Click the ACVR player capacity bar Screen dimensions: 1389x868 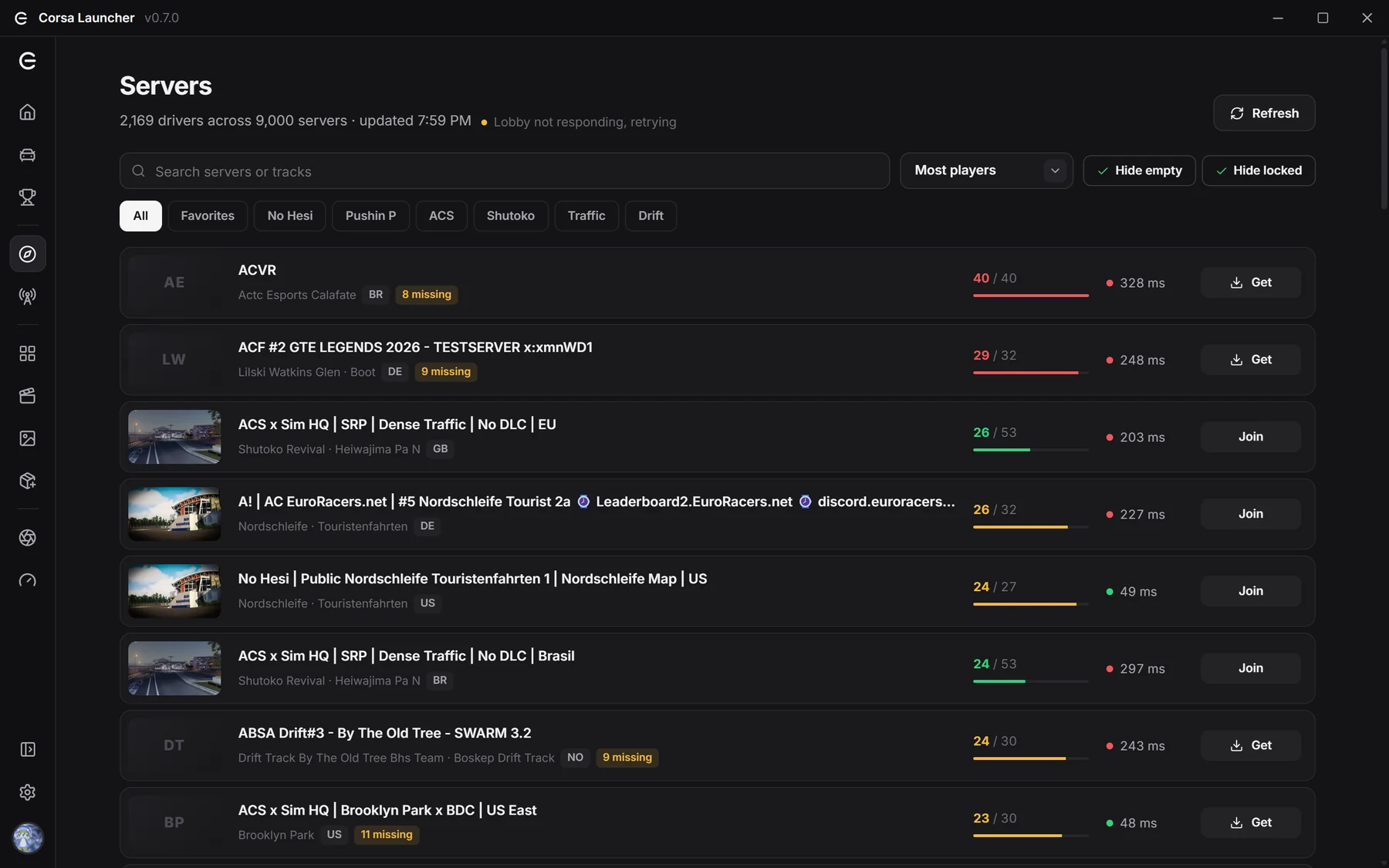pyautogui.click(x=1030, y=296)
